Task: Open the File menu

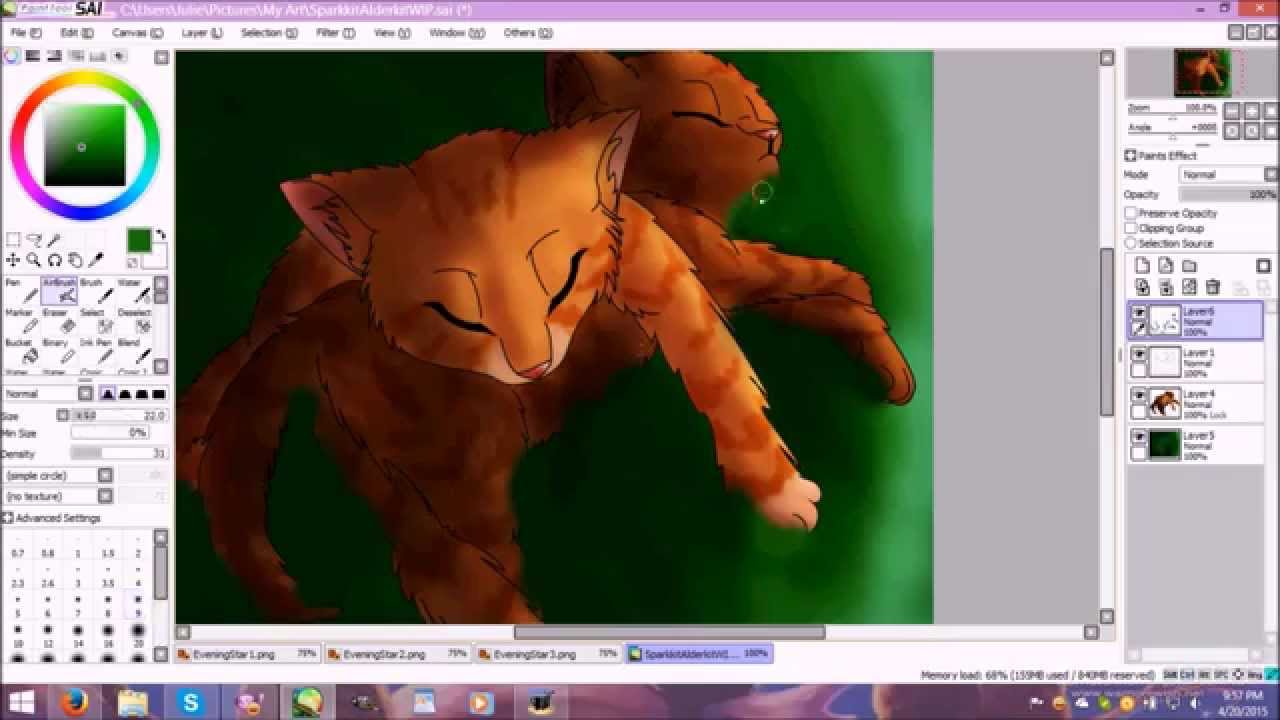Action: 25,33
